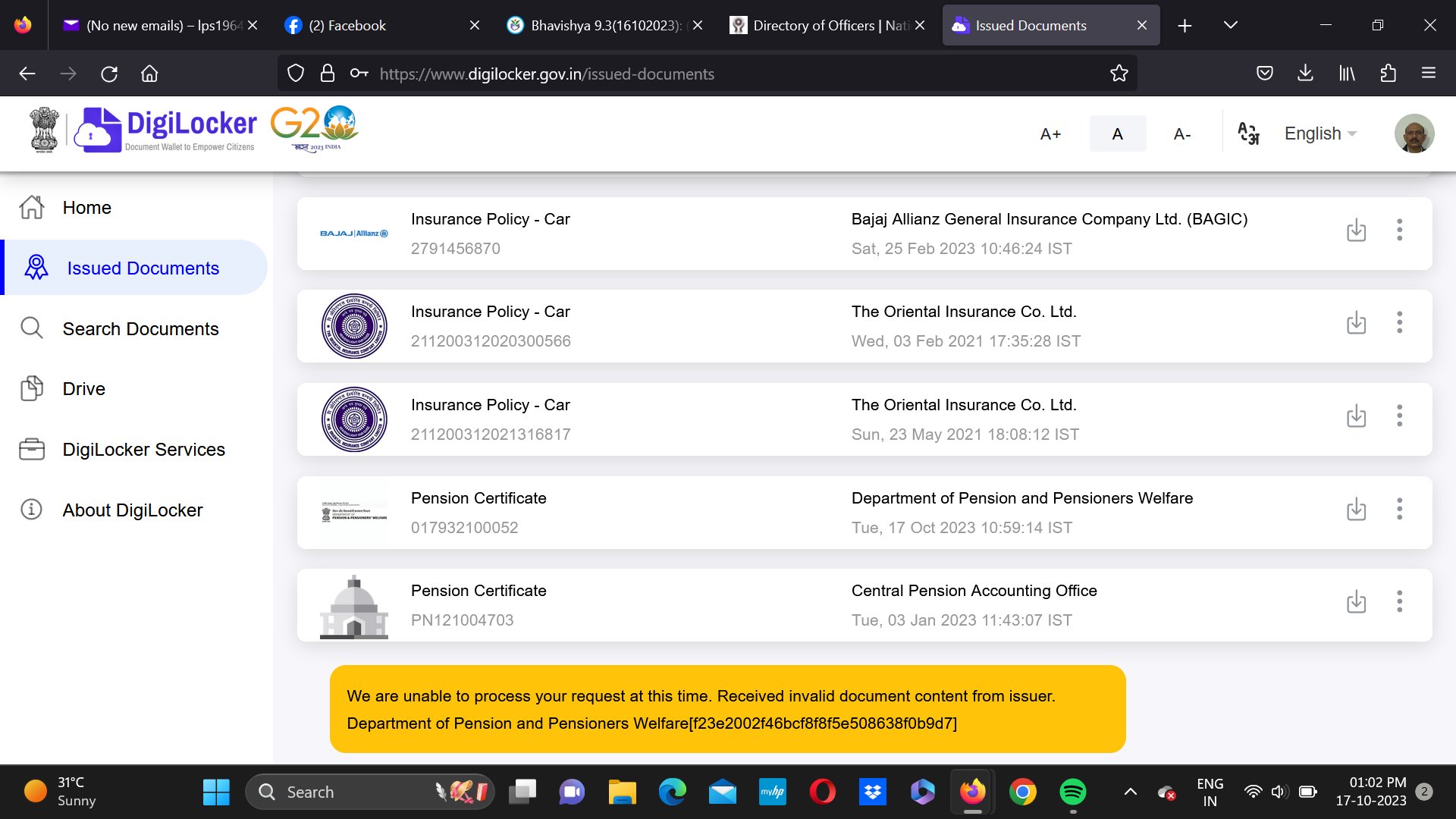
Task: Reset font size with the A button
Action: pyautogui.click(x=1117, y=134)
